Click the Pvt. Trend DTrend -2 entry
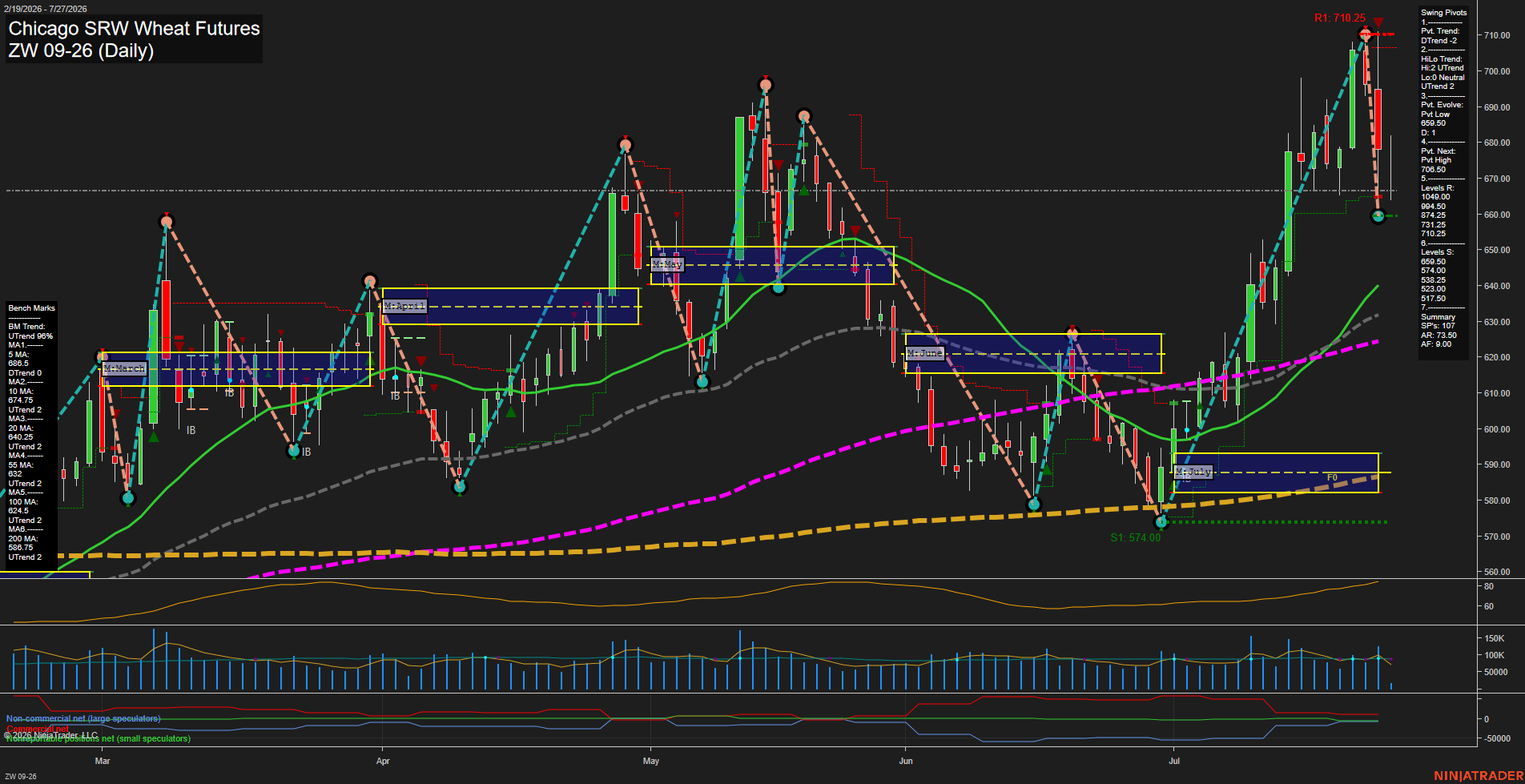 coord(1440,36)
